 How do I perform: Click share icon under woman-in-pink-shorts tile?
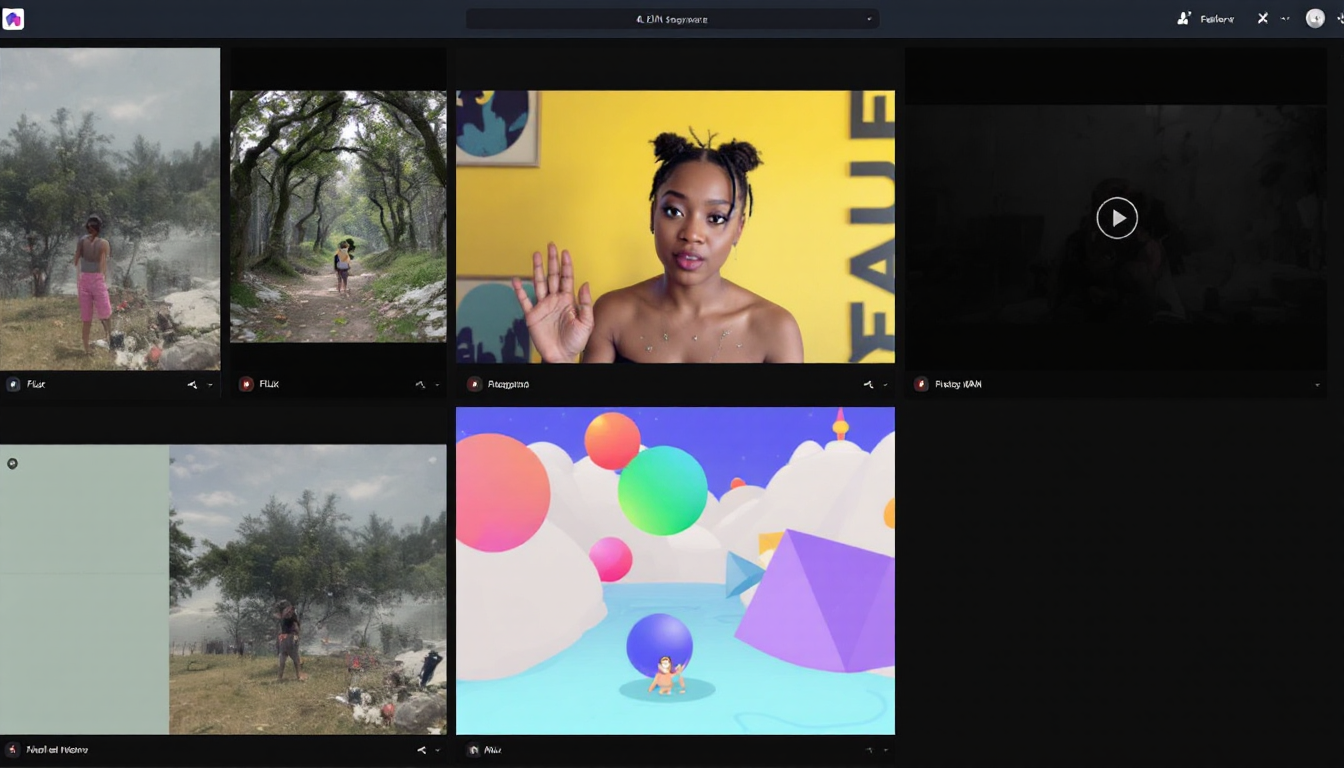192,384
